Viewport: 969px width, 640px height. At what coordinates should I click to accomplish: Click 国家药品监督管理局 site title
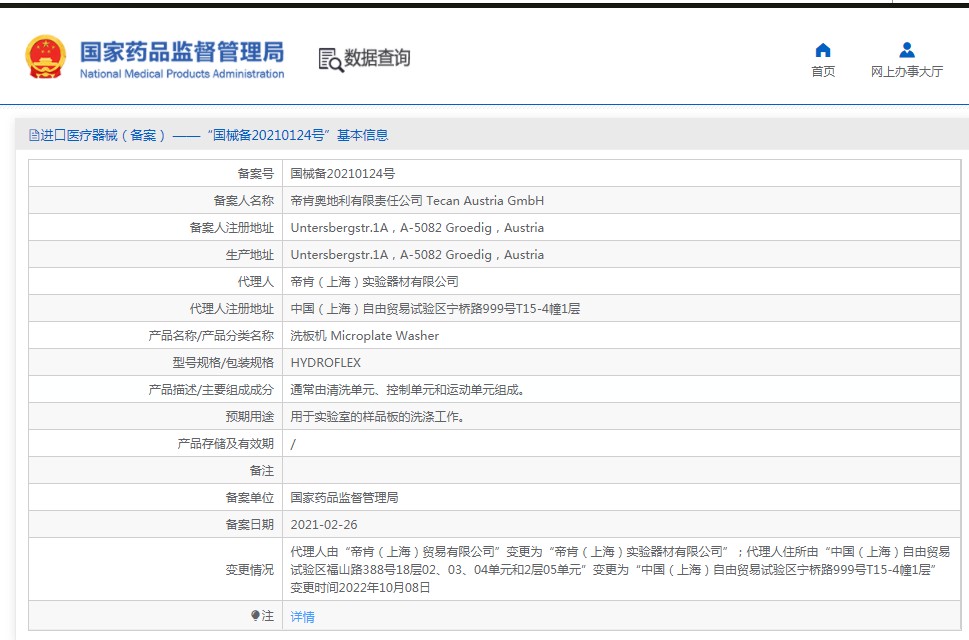click(182, 52)
